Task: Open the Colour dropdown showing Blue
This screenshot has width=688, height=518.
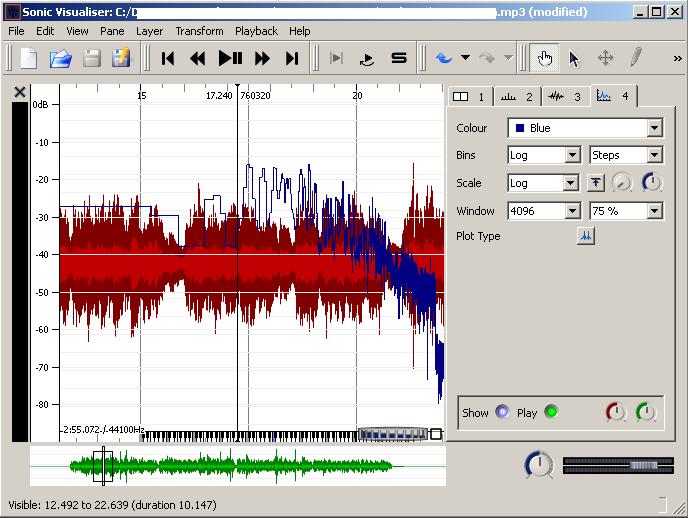Action: 585,128
